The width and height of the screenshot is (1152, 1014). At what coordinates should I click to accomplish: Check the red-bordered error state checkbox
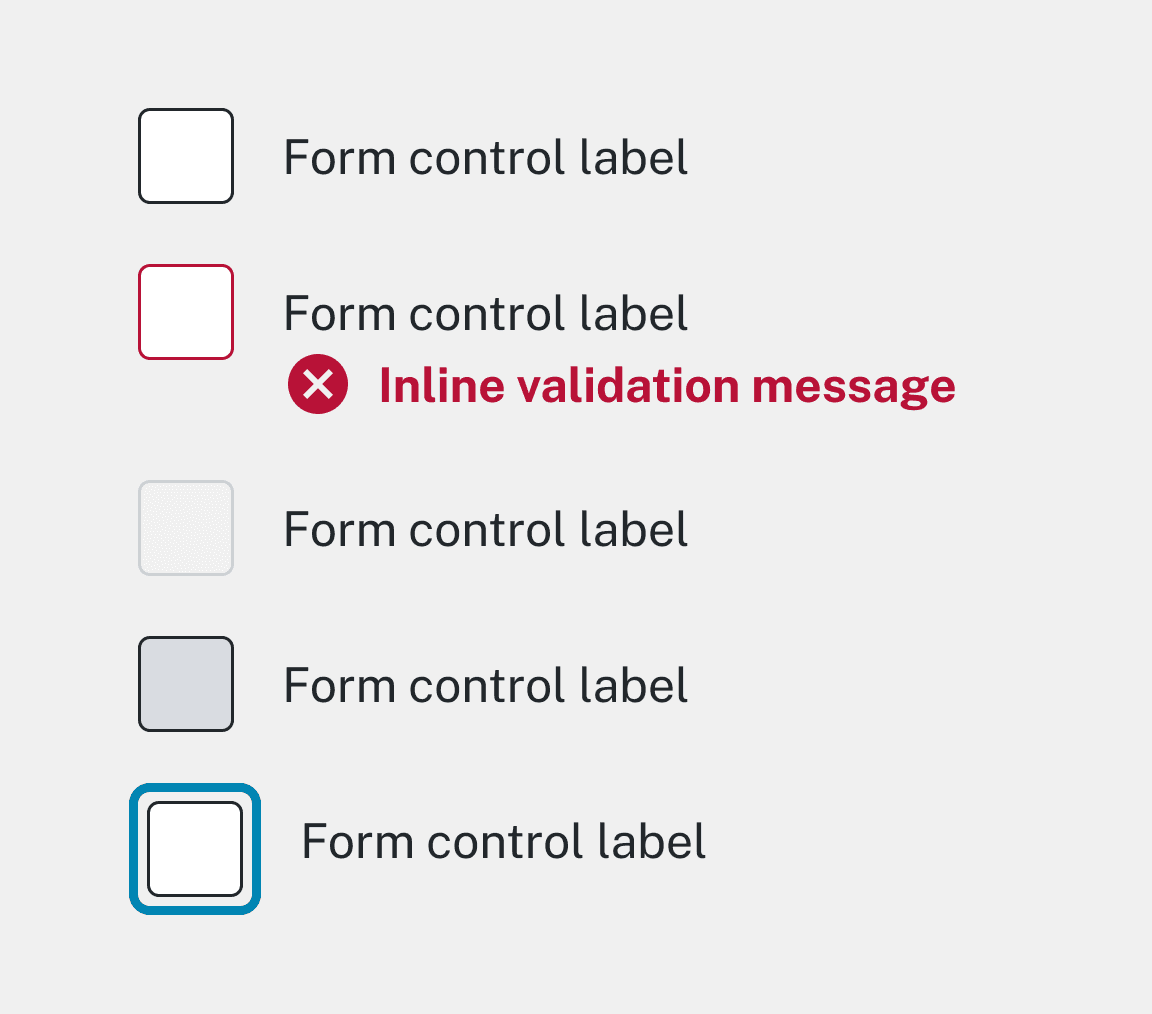click(186, 312)
